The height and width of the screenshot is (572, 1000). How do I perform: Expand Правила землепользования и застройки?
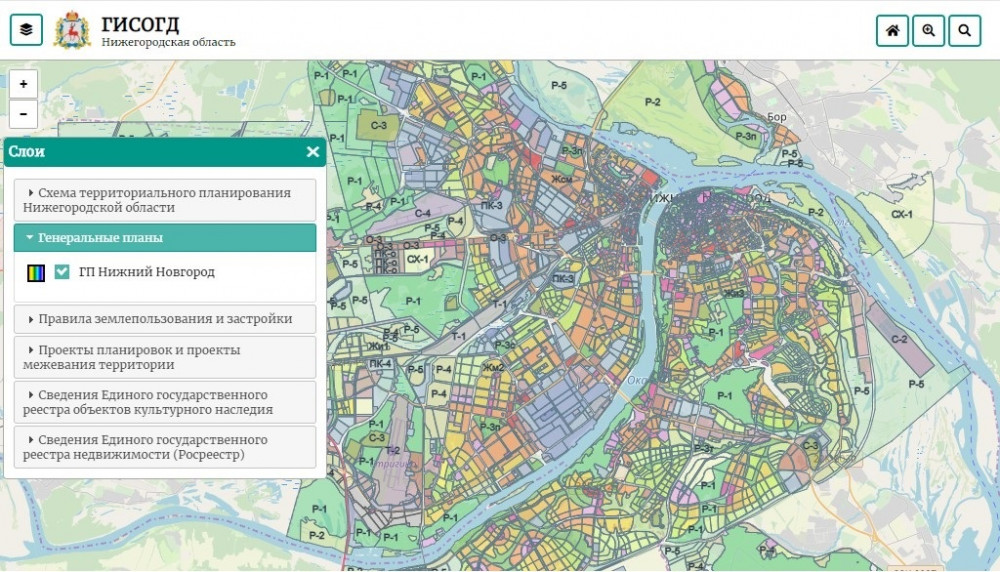165,319
